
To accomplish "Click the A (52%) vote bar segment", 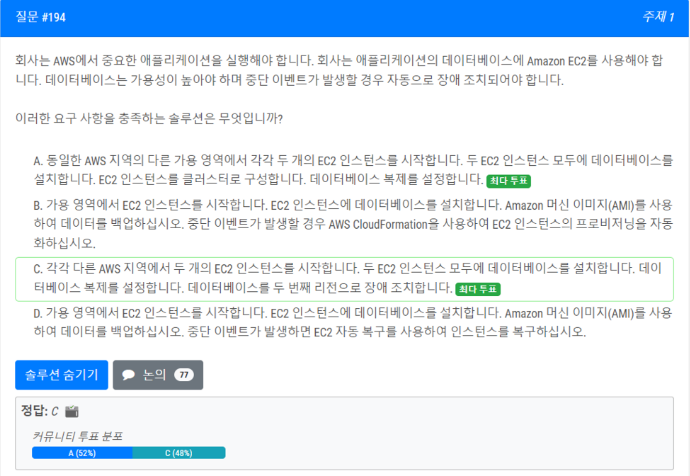I will 82,453.
